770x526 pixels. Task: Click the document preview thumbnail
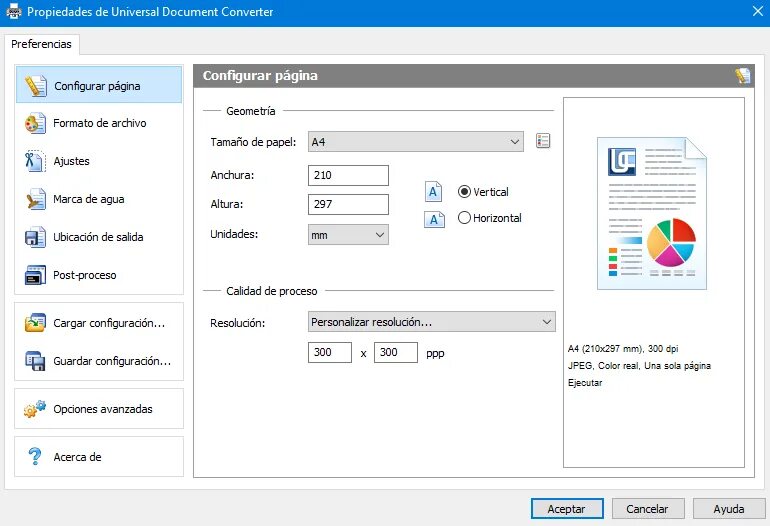coord(652,213)
